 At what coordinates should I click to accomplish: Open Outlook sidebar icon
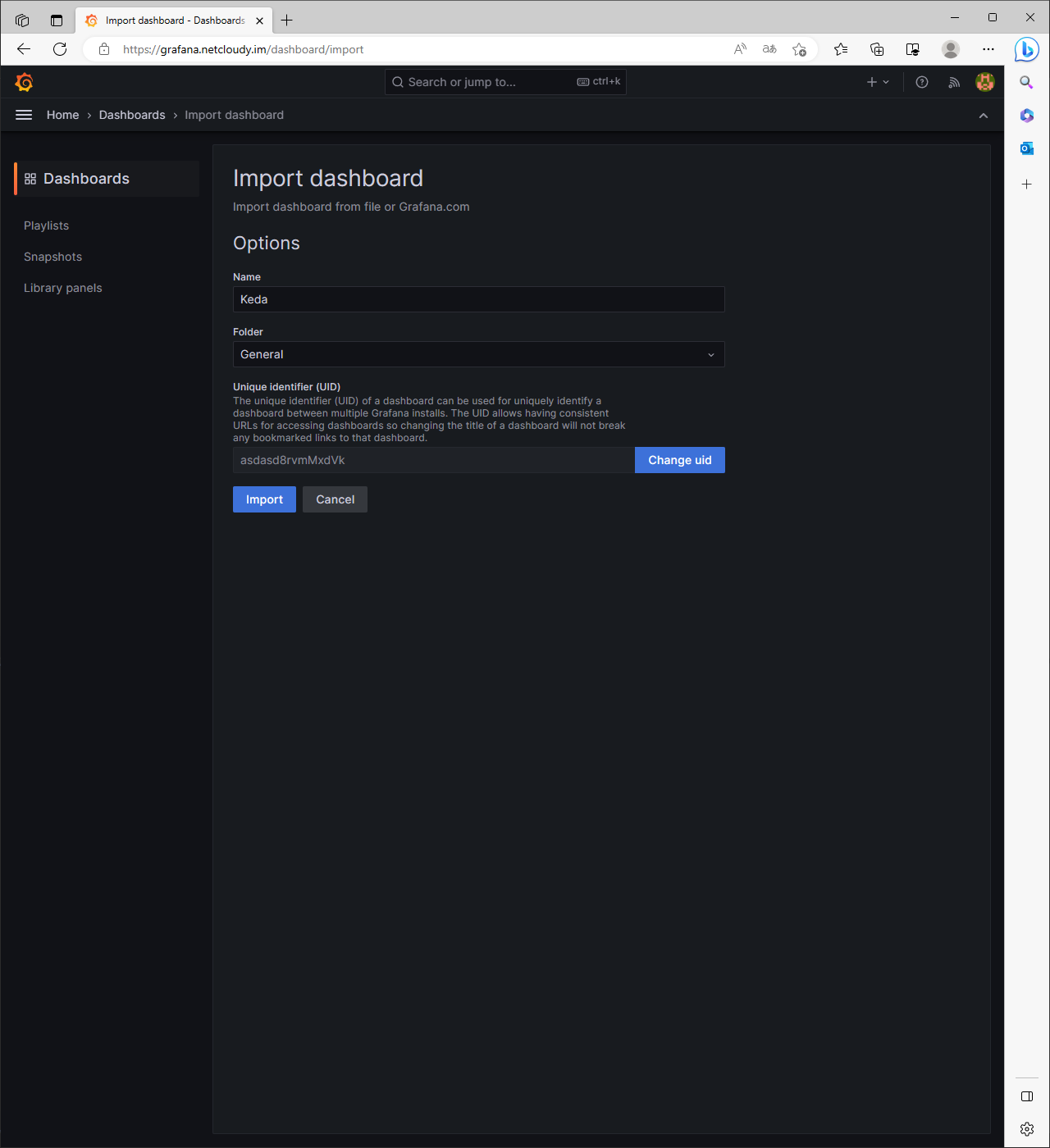(1027, 148)
